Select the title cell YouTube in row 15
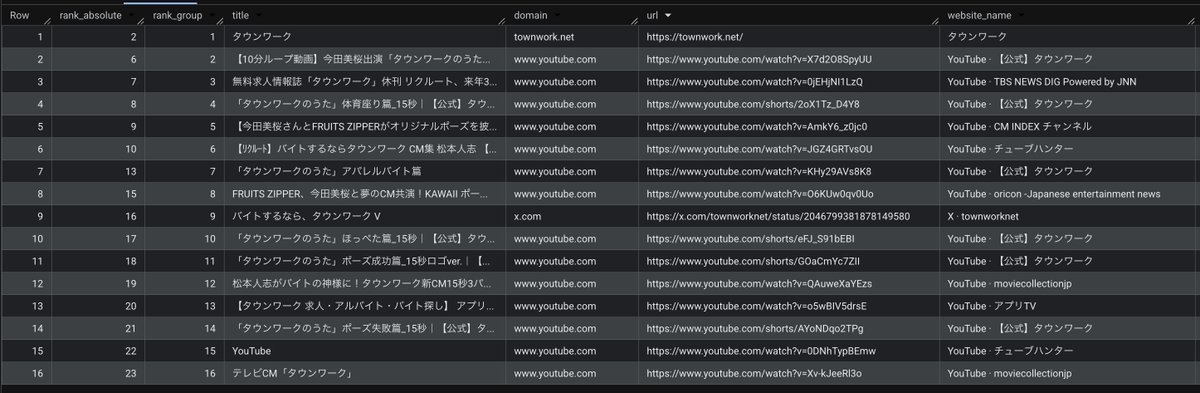Viewport: 1200px width, 393px height. tap(251, 350)
